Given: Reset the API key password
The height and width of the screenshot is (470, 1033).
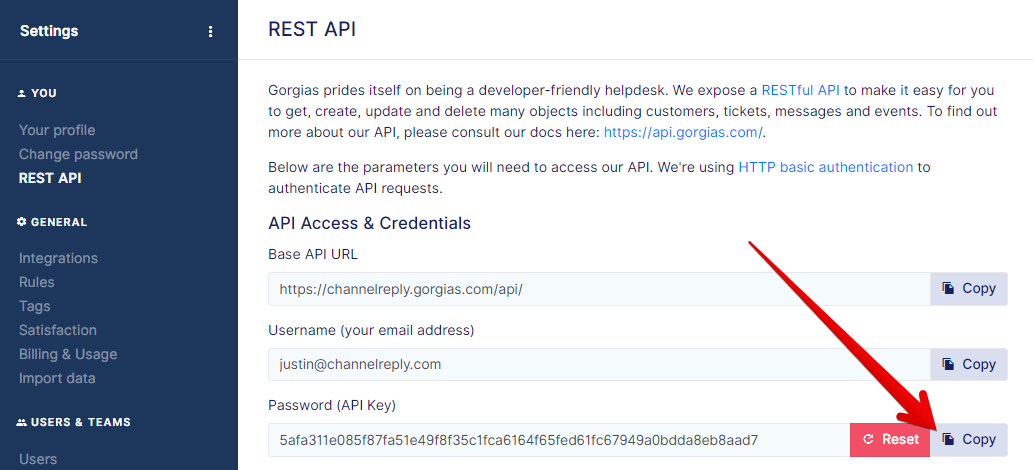Looking at the screenshot, I should (x=890, y=440).
